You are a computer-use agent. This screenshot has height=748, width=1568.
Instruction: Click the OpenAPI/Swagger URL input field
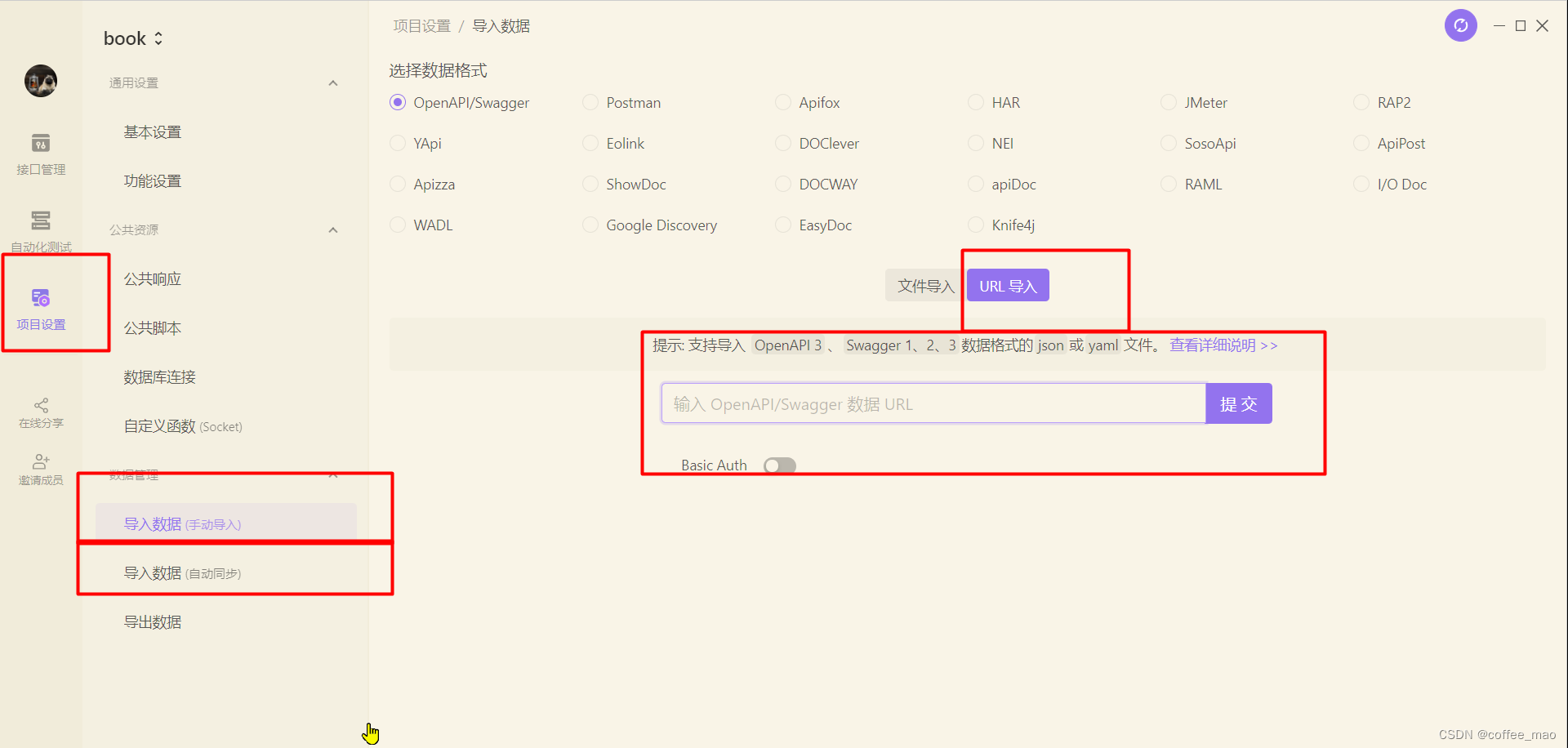coord(931,403)
